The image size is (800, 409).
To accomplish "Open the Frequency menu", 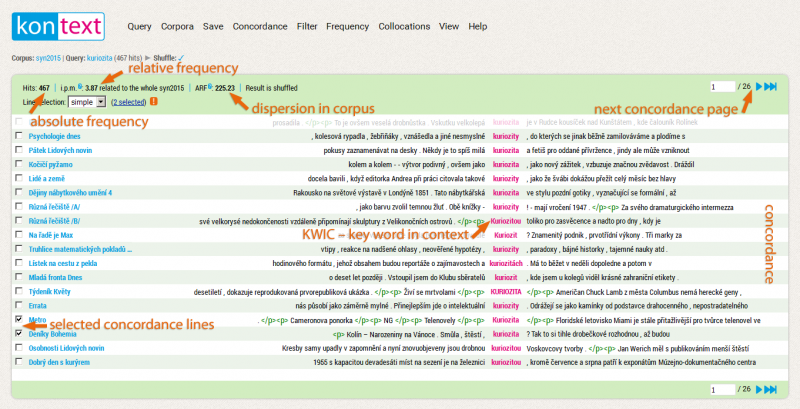I will coord(347,26).
